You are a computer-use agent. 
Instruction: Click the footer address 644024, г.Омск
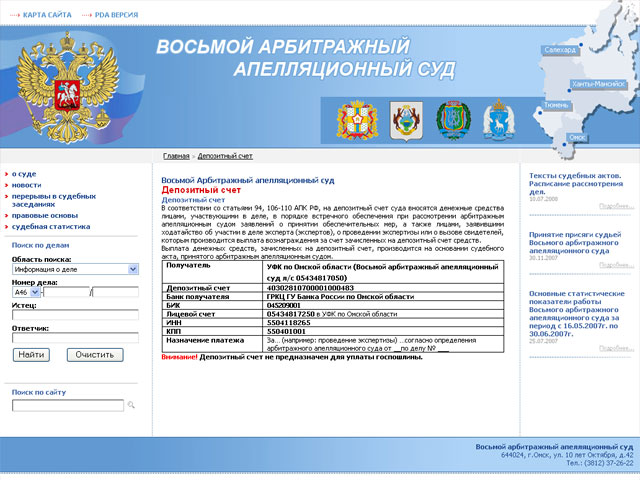[567, 455]
